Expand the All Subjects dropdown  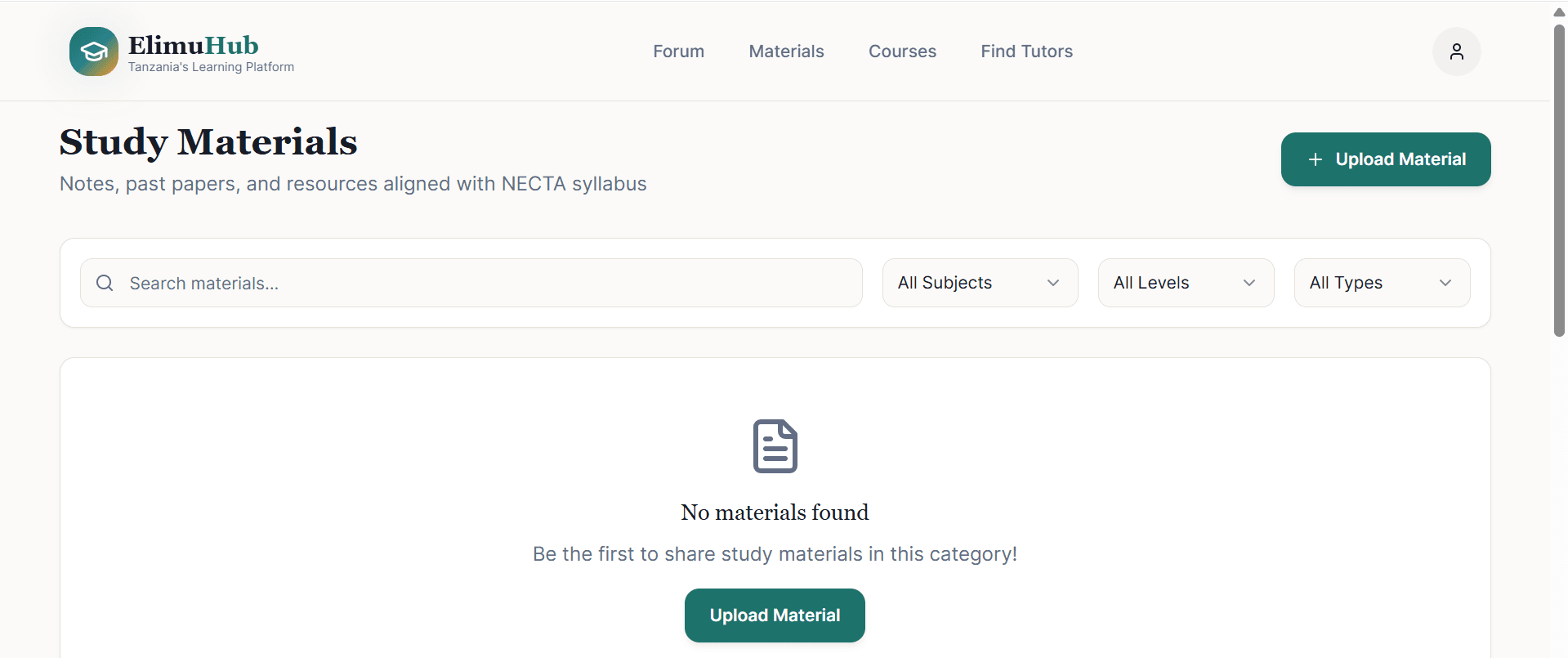tap(980, 283)
